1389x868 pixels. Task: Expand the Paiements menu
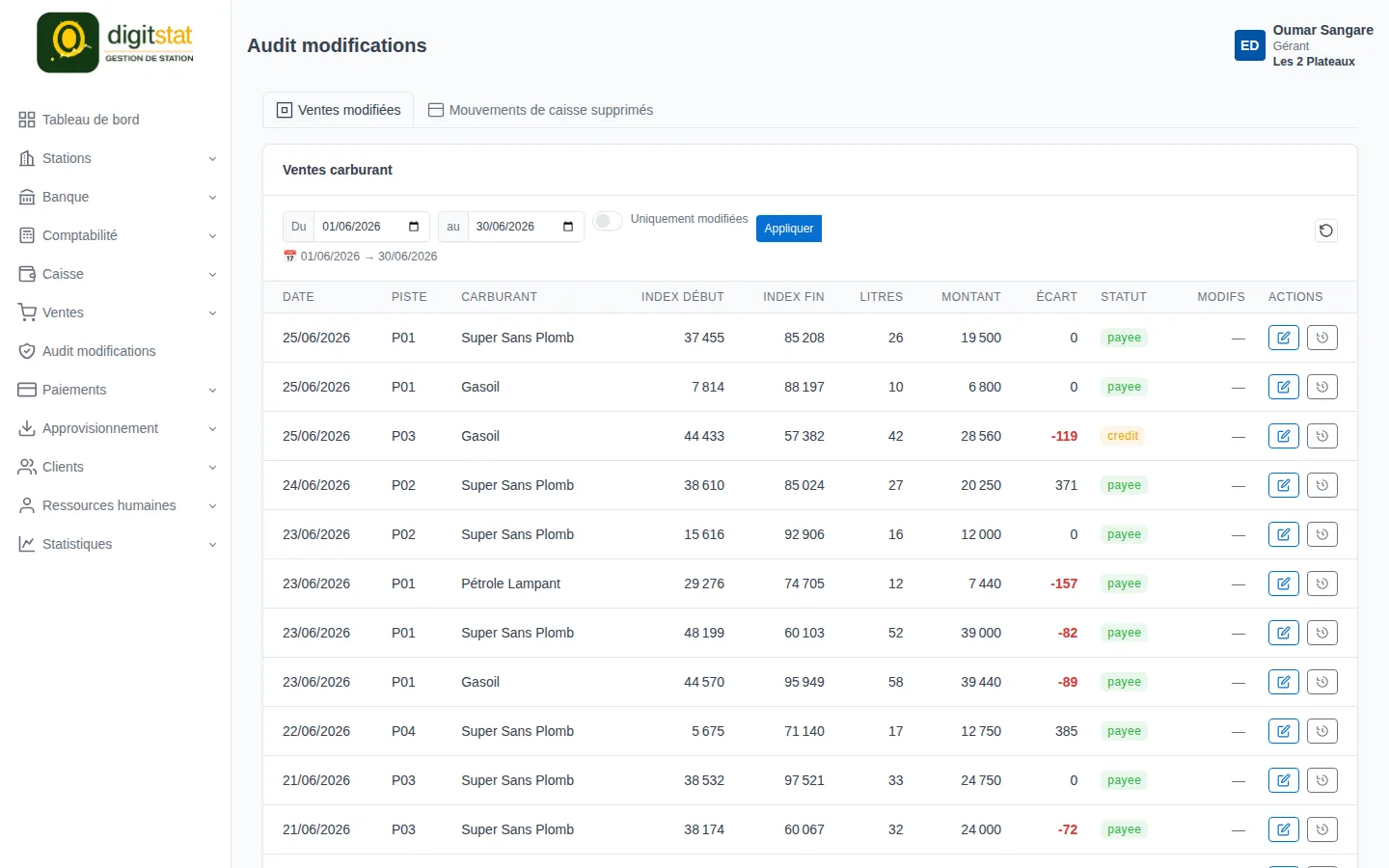point(116,390)
